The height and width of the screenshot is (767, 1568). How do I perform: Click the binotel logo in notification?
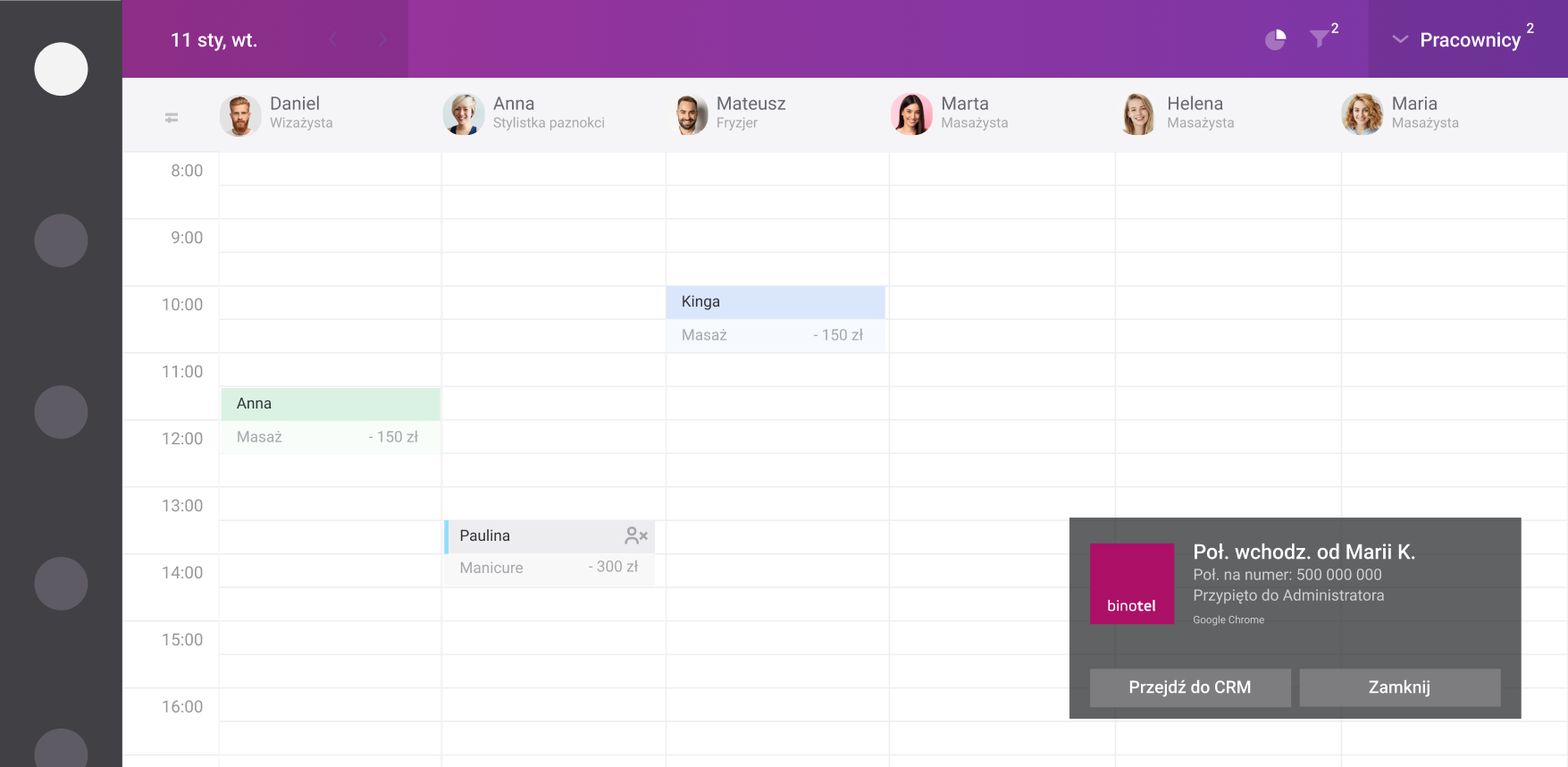[x=1132, y=584]
